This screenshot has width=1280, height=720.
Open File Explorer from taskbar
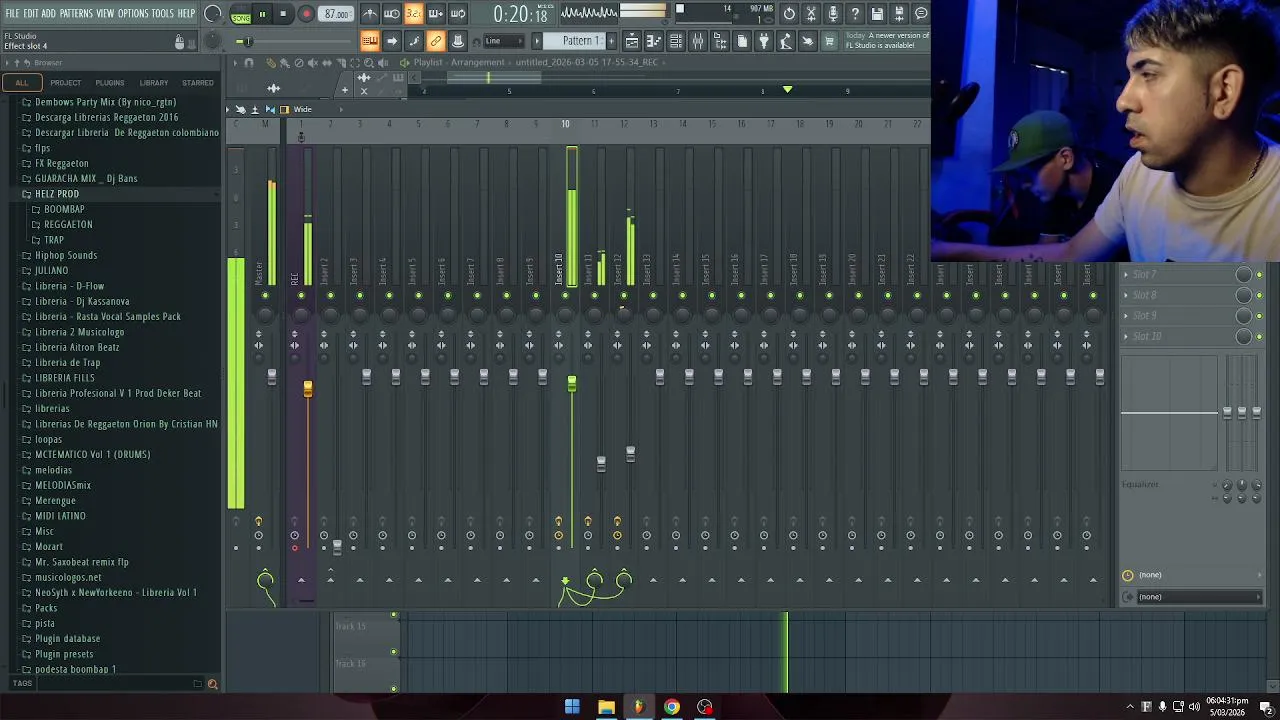pyautogui.click(x=606, y=707)
